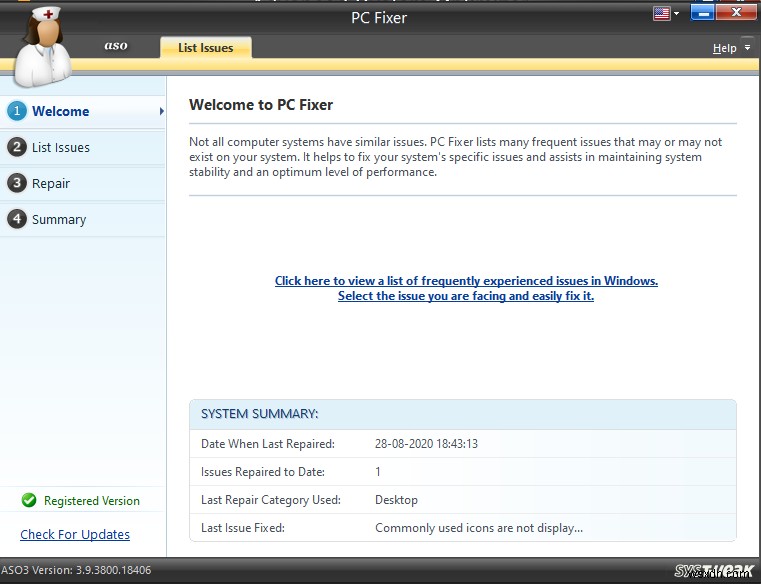Click the US flag language icon
The height and width of the screenshot is (584, 761).
pos(662,13)
